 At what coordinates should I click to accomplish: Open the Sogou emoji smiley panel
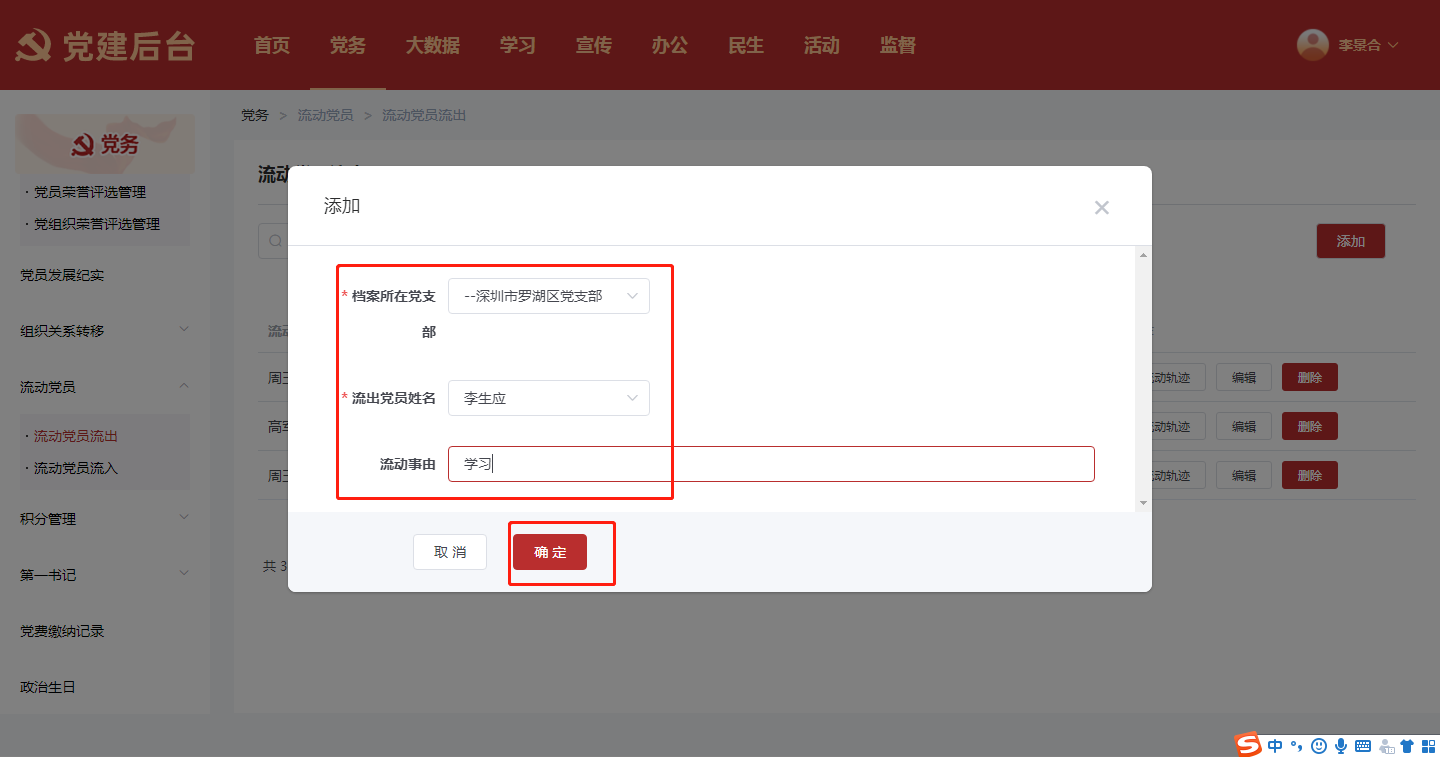tap(1319, 746)
